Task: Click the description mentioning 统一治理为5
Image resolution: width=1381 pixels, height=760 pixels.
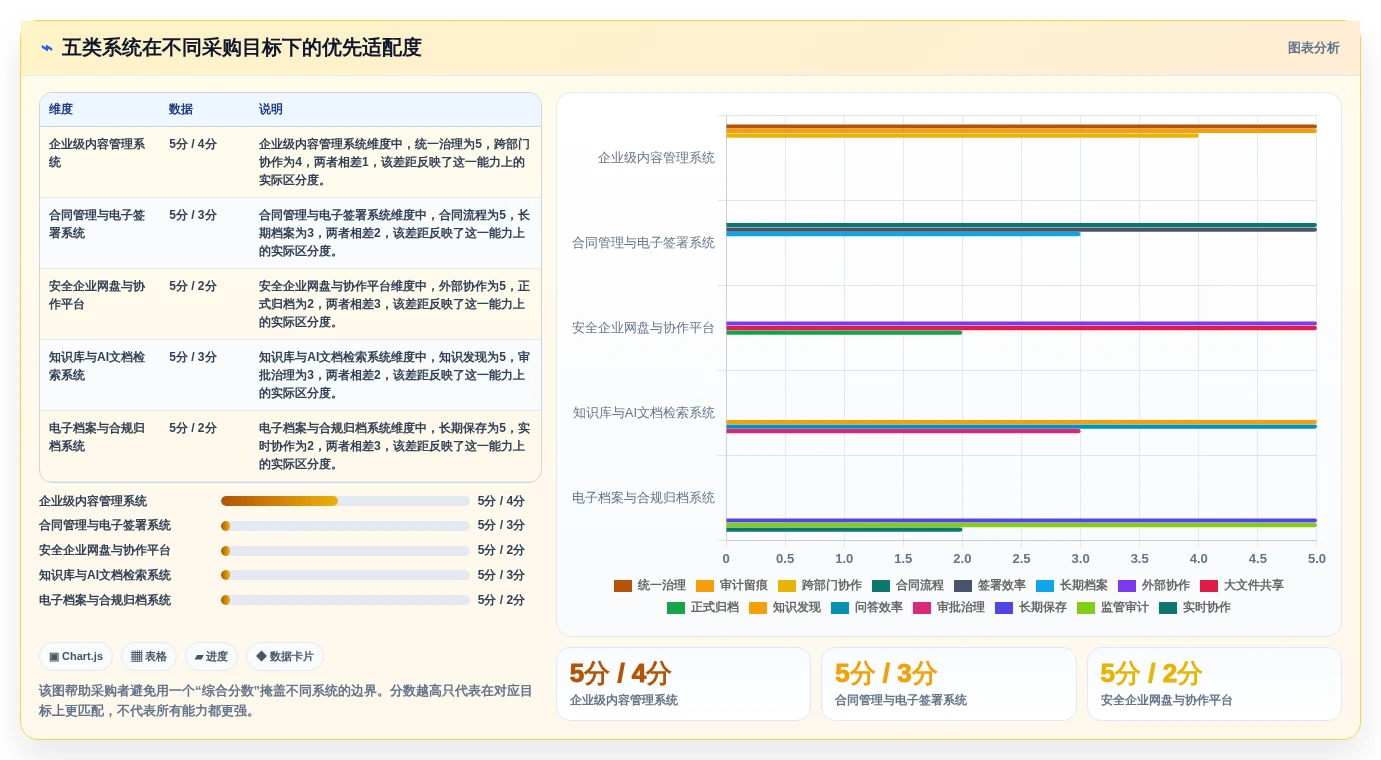Action: click(395, 162)
